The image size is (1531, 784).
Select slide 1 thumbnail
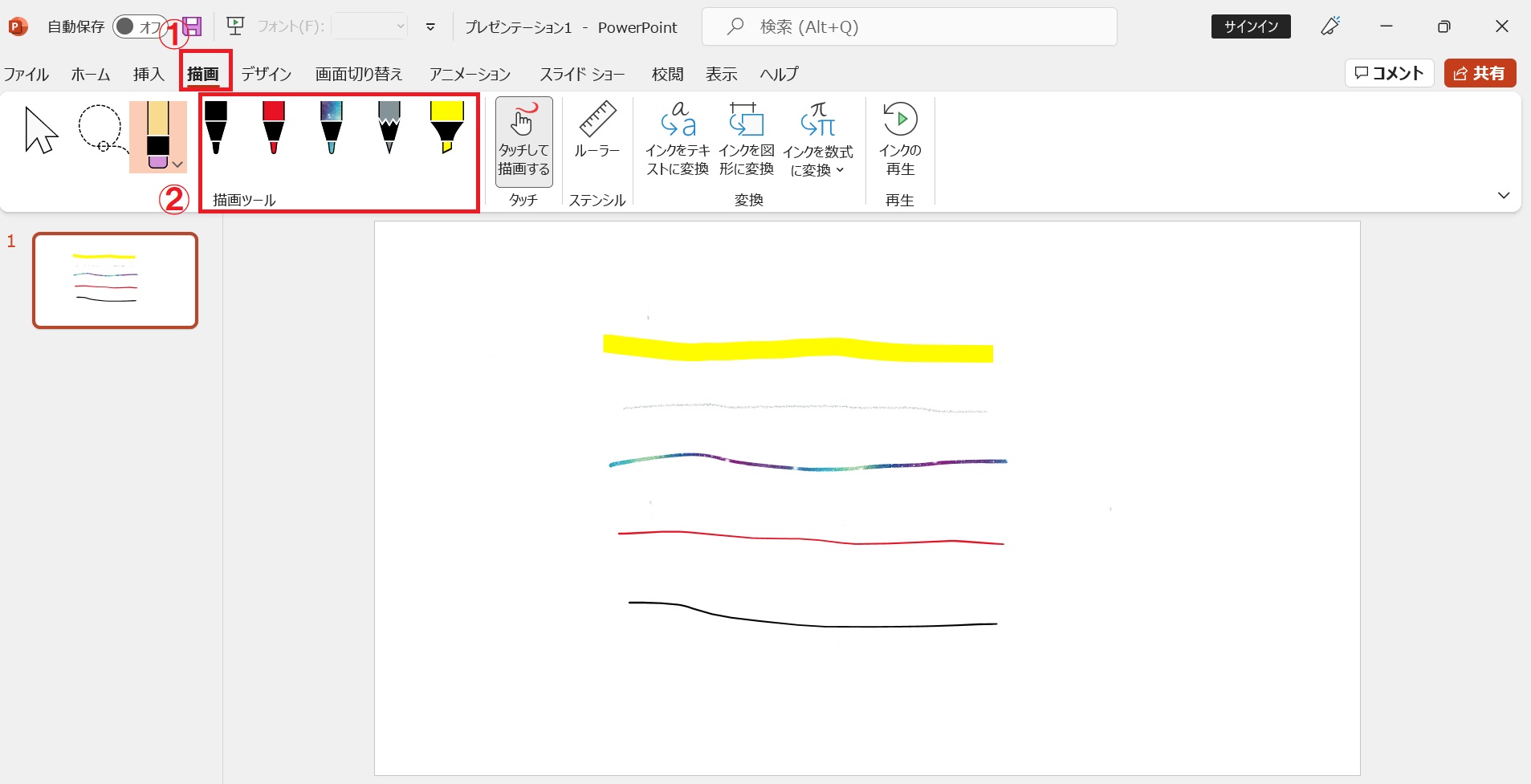tap(115, 280)
